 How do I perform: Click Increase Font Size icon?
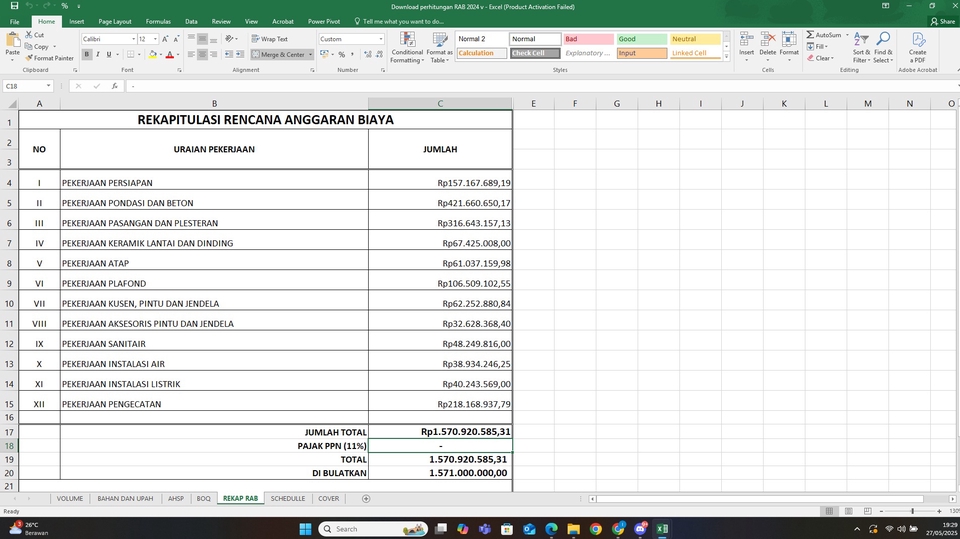(x=165, y=39)
